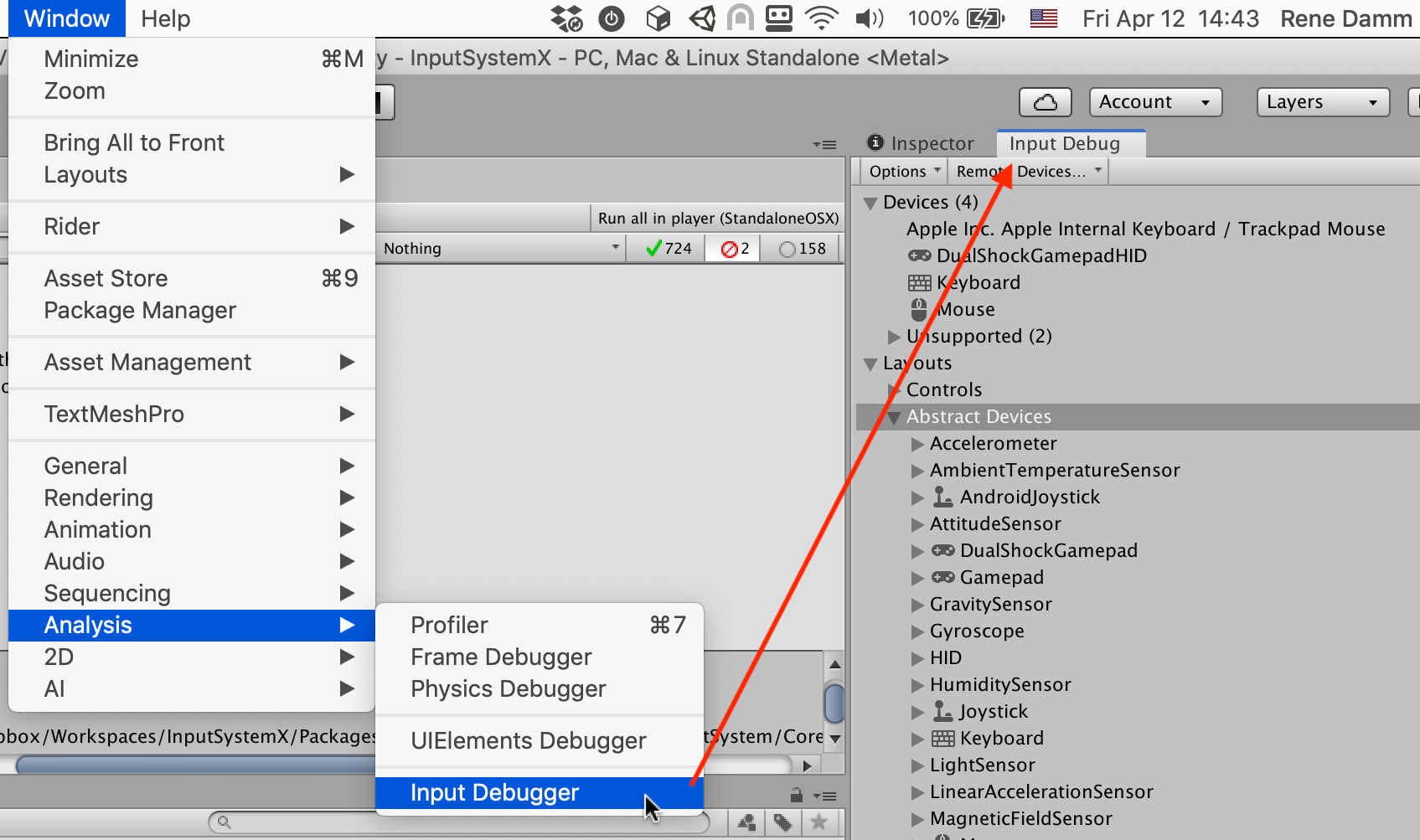Image resolution: width=1420 pixels, height=840 pixels.
Task: Open the Options dropdown in Input Debug
Action: tap(904, 171)
